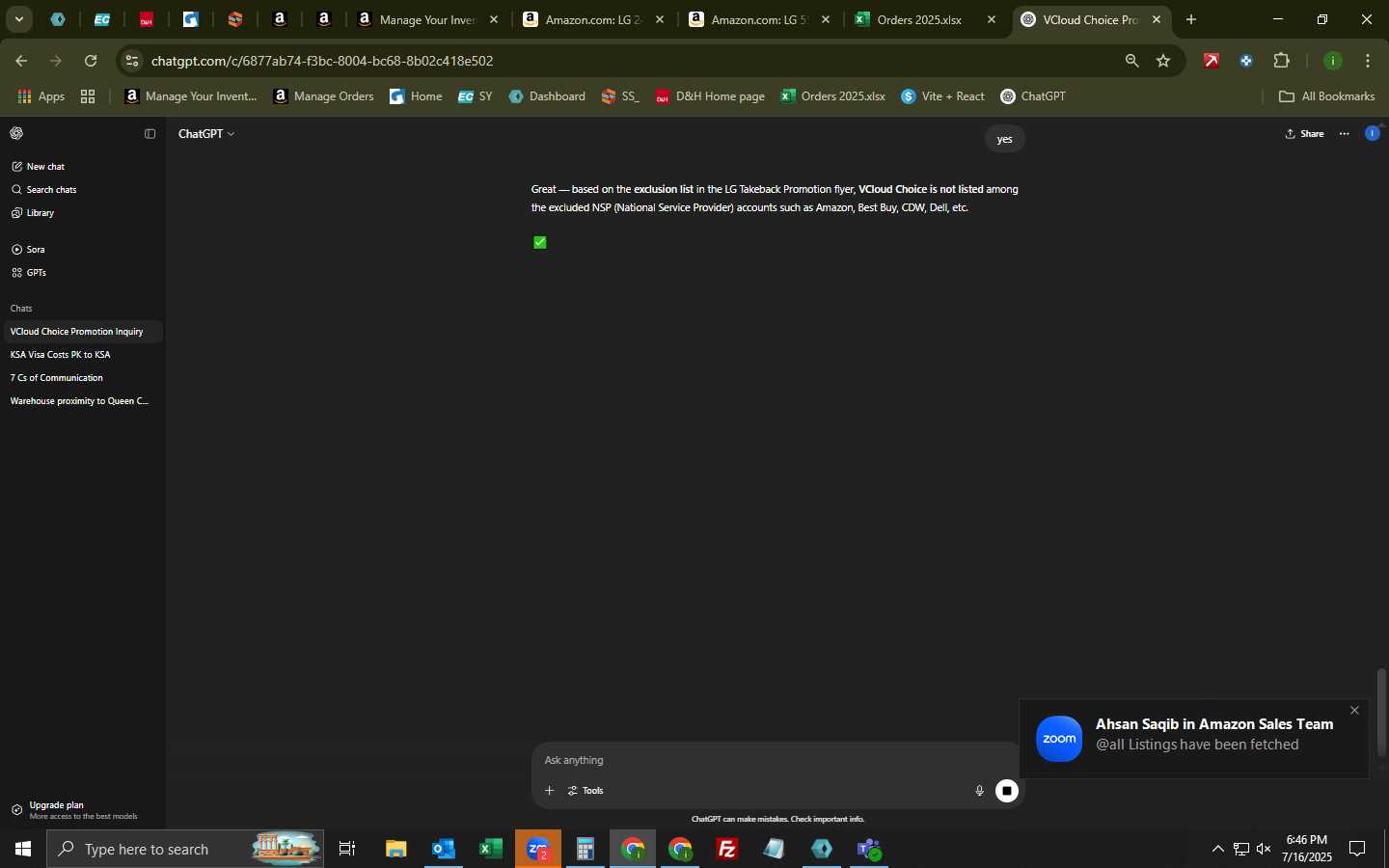Switch to Manage Your Inventory tab
Image resolution: width=1389 pixels, height=868 pixels.
428,19
